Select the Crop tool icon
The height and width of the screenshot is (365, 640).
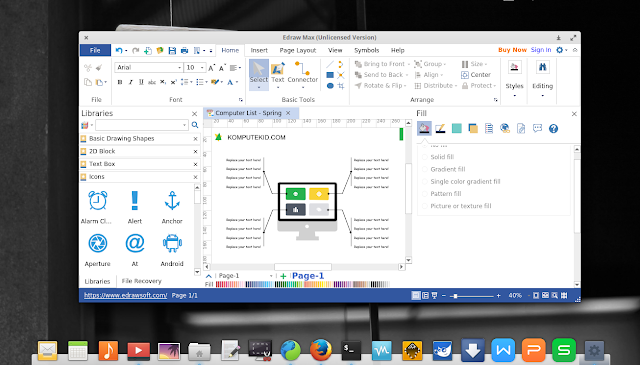click(x=341, y=86)
